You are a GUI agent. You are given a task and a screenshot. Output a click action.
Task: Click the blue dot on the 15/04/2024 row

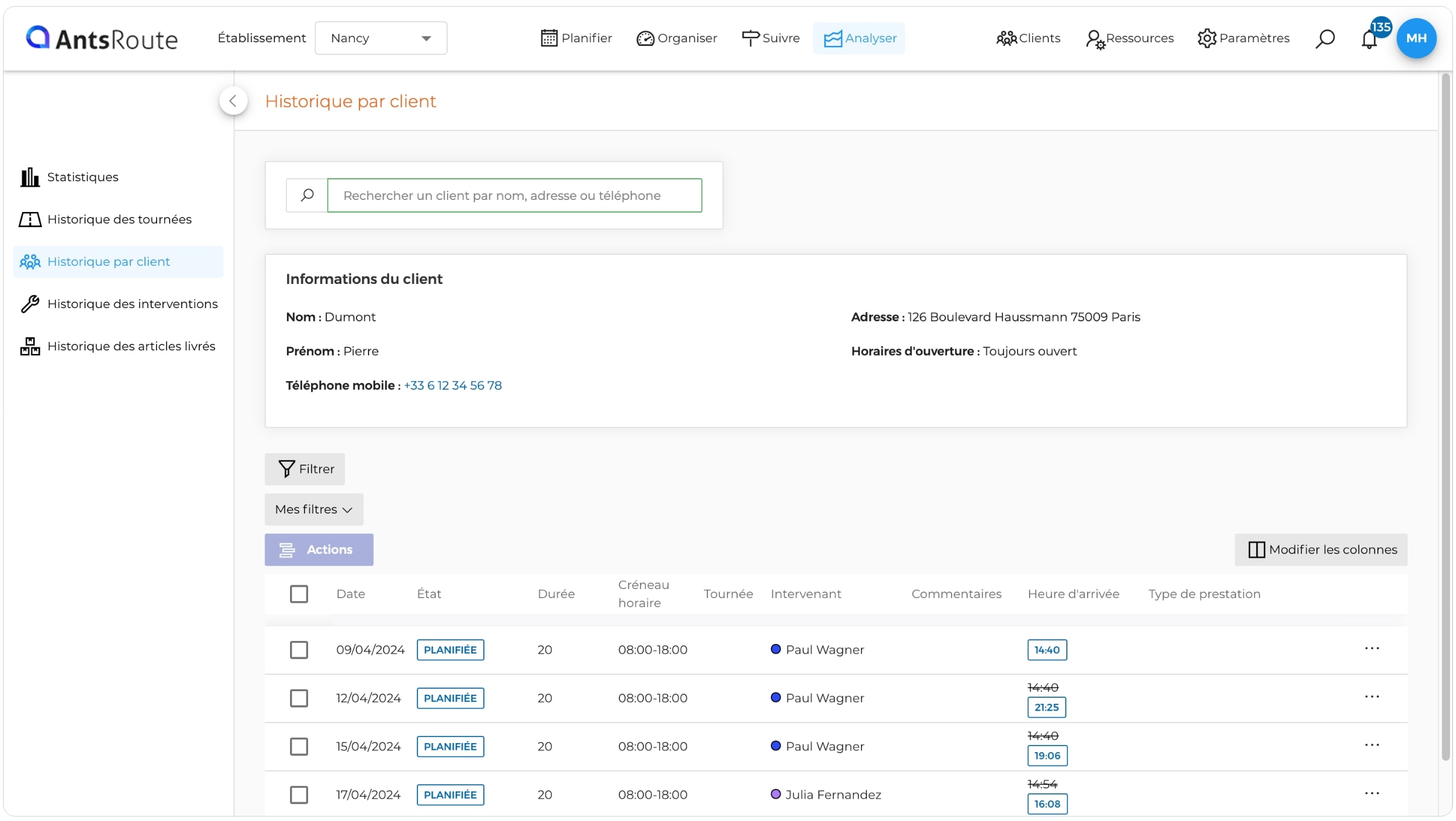pyautogui.click(x=776, y=746)
